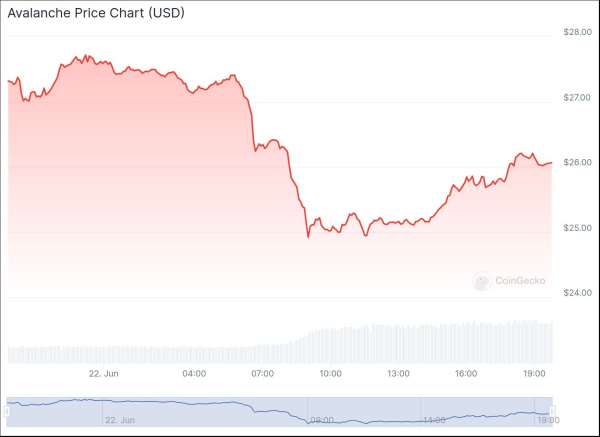The height and width of the screenshot is (437, 600).
Task: Click the 13:00 time axis label
Action: click(398, 374)
